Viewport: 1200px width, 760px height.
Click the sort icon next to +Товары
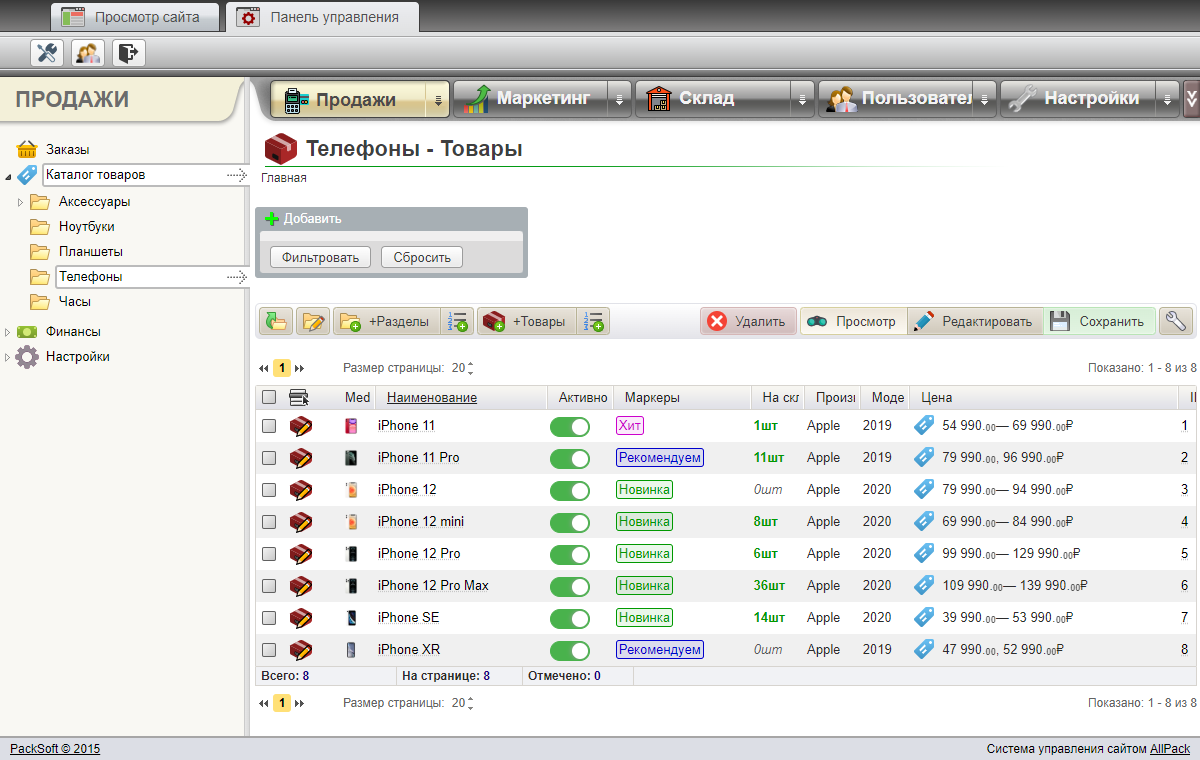(594, 321)
